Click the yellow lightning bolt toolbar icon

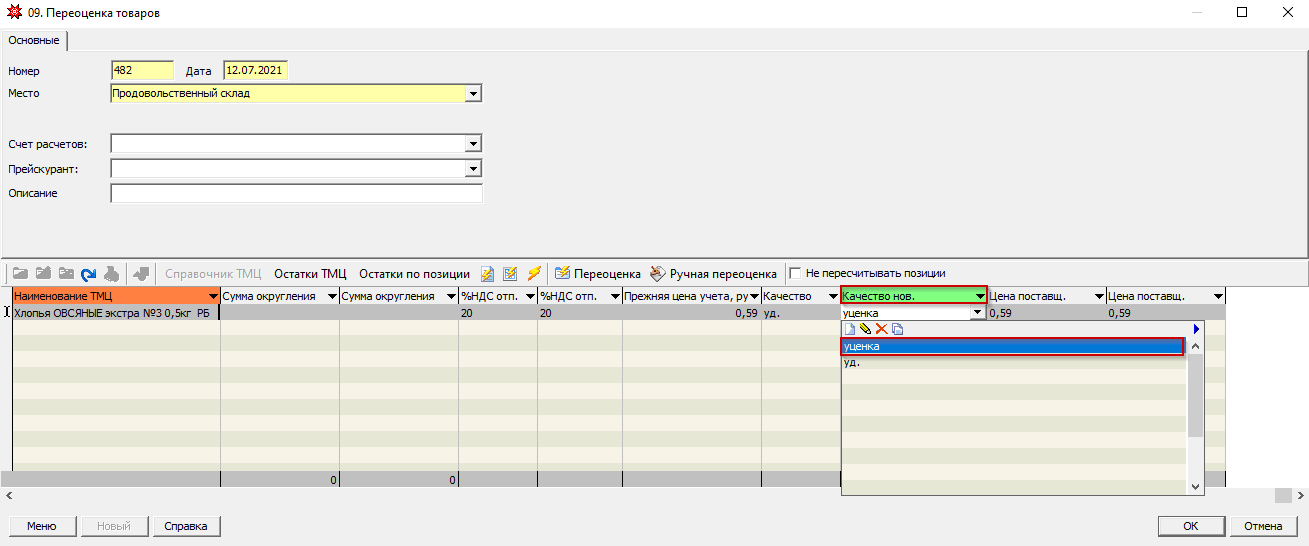coord(534,273)
